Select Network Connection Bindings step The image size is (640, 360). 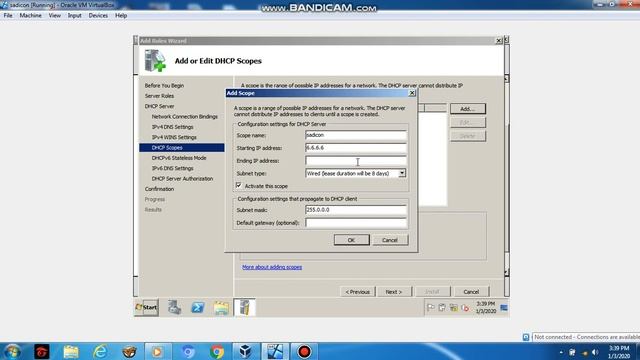tap(184, 117)
